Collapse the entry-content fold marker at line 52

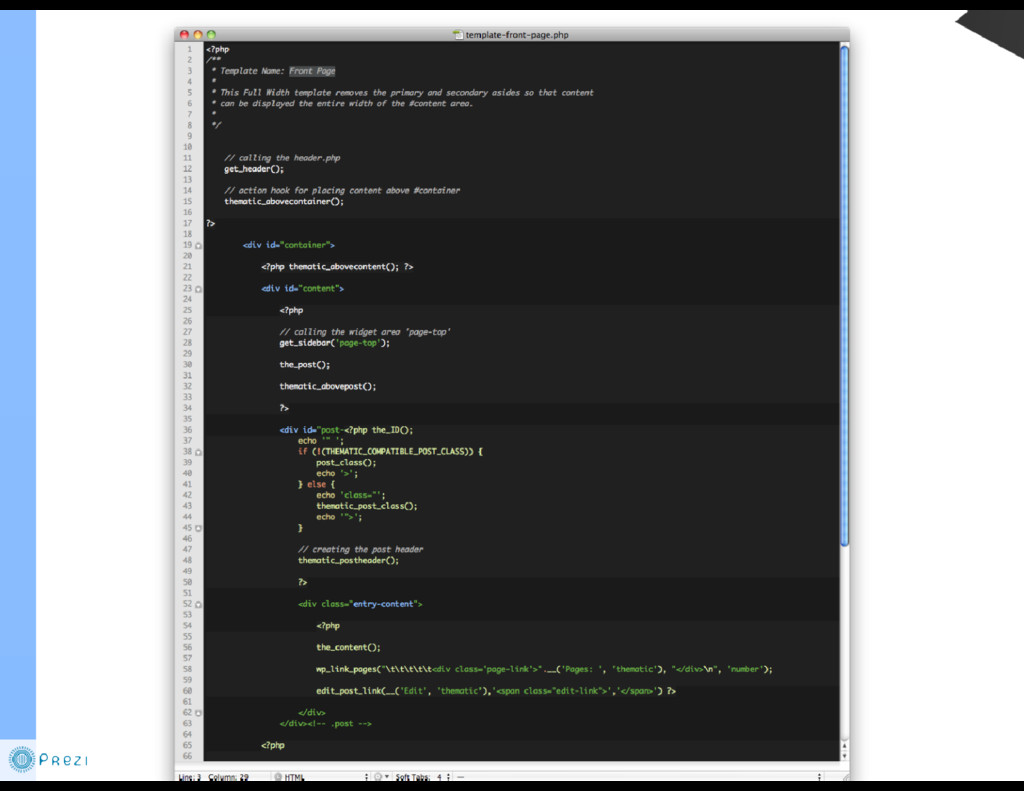[x=199, y=604]
